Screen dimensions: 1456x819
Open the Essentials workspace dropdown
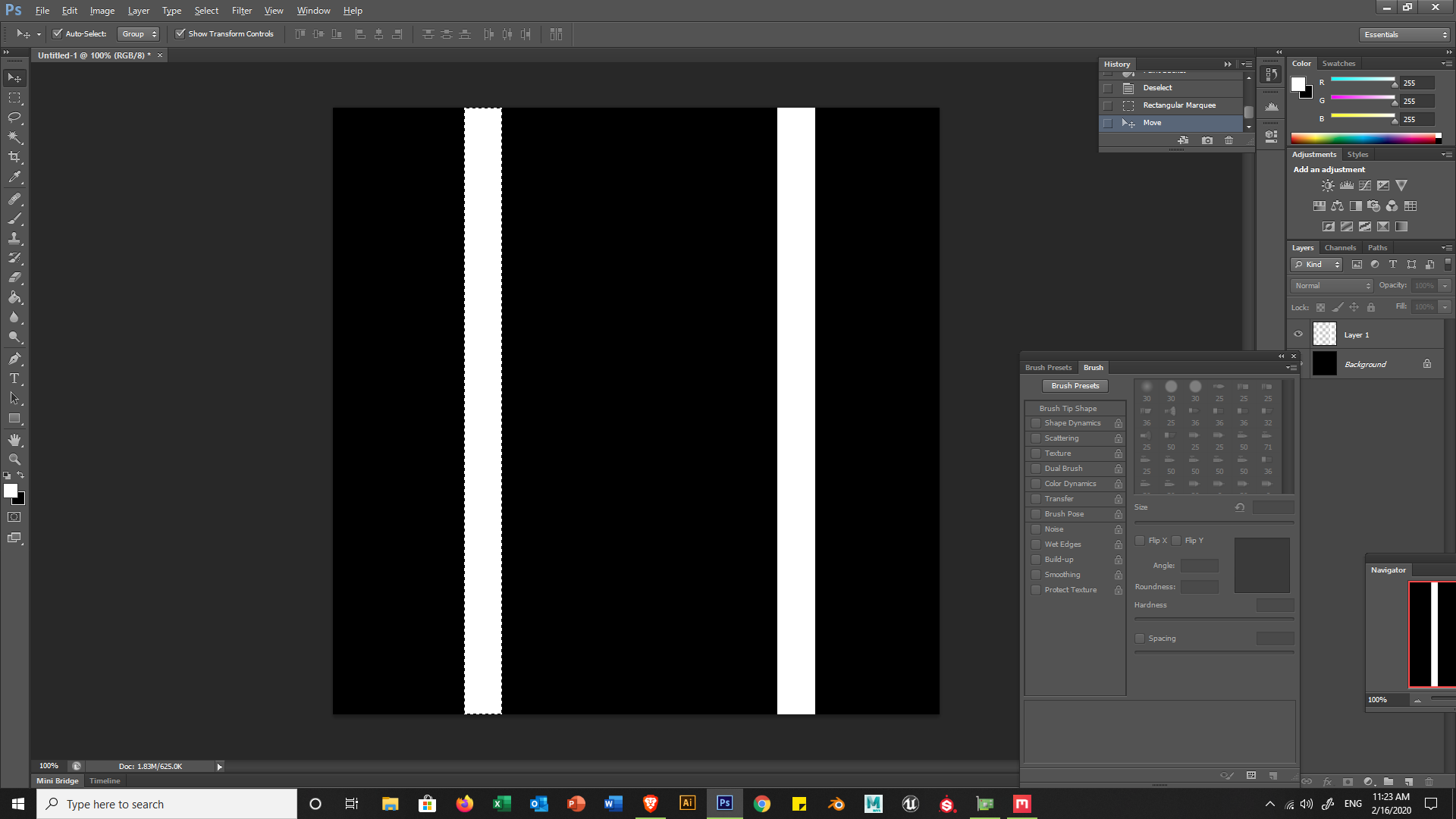click(x=1404, y=34)
